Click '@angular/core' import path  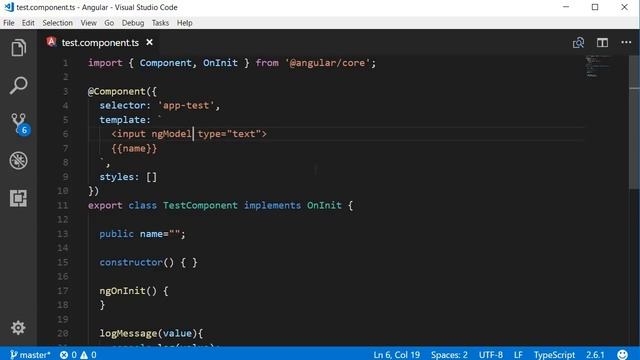328,63
